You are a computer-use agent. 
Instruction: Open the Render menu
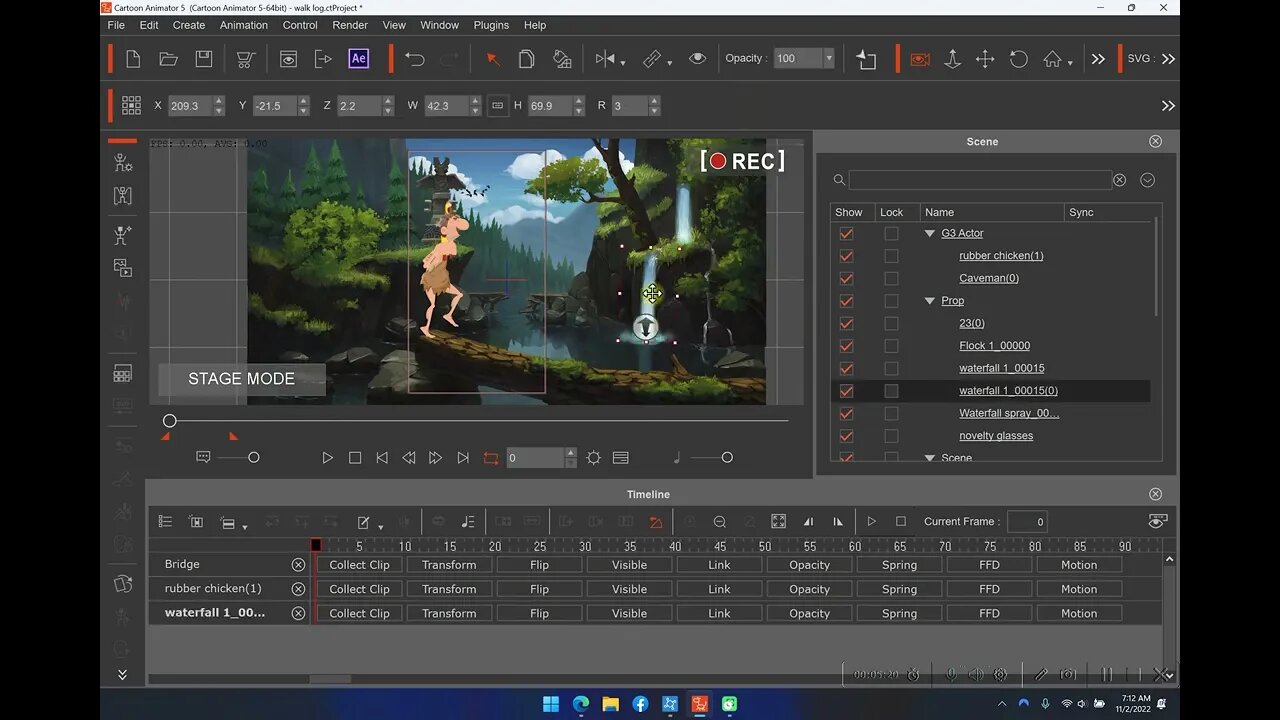coord(350,25)
